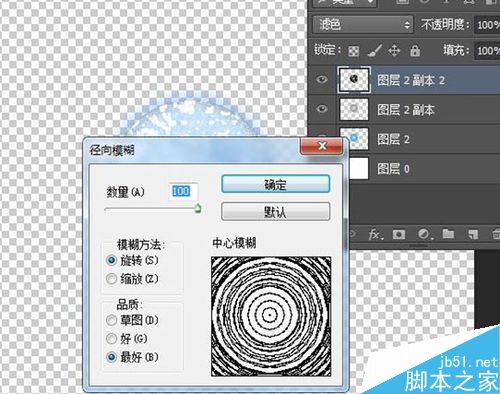Click the 数量 (A) amount input field
The height and width of the screenshot is (394, 500).
(183, 192)
